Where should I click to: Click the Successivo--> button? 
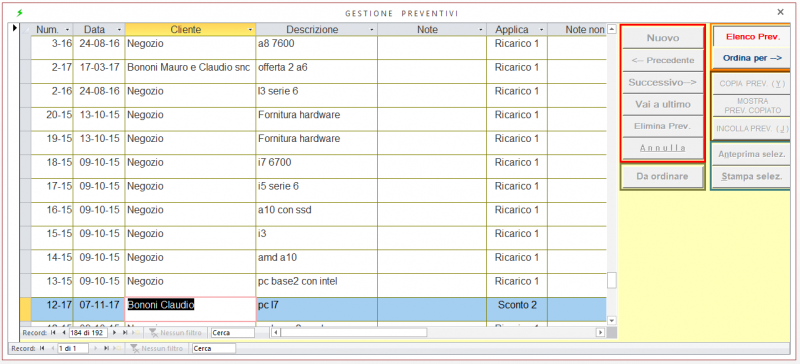[x=663, y=82]
